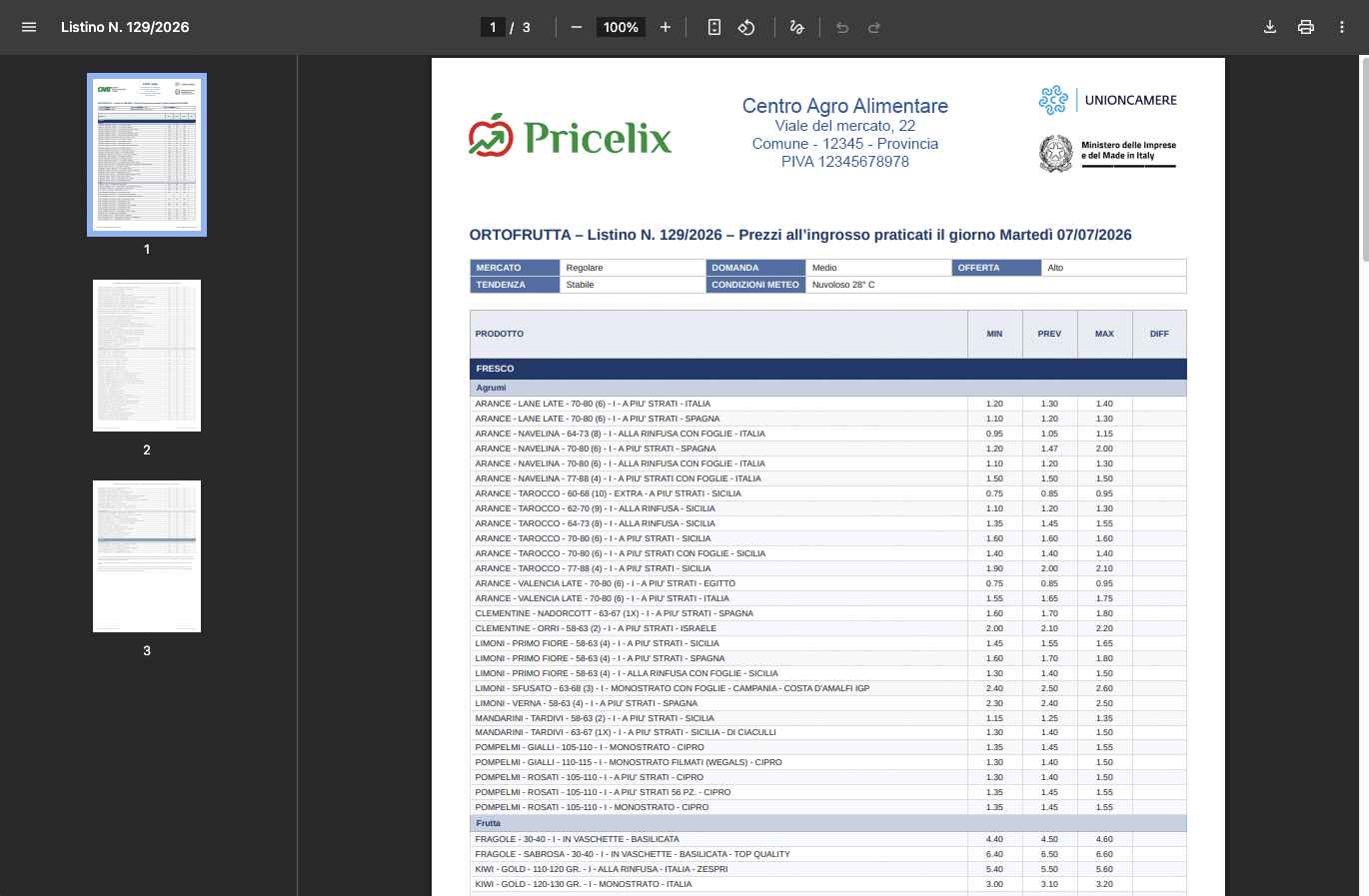The width and height of the screenshot is (1369, 896).
Task: Click the TENDENZA label cell
Action: (515, 285)
